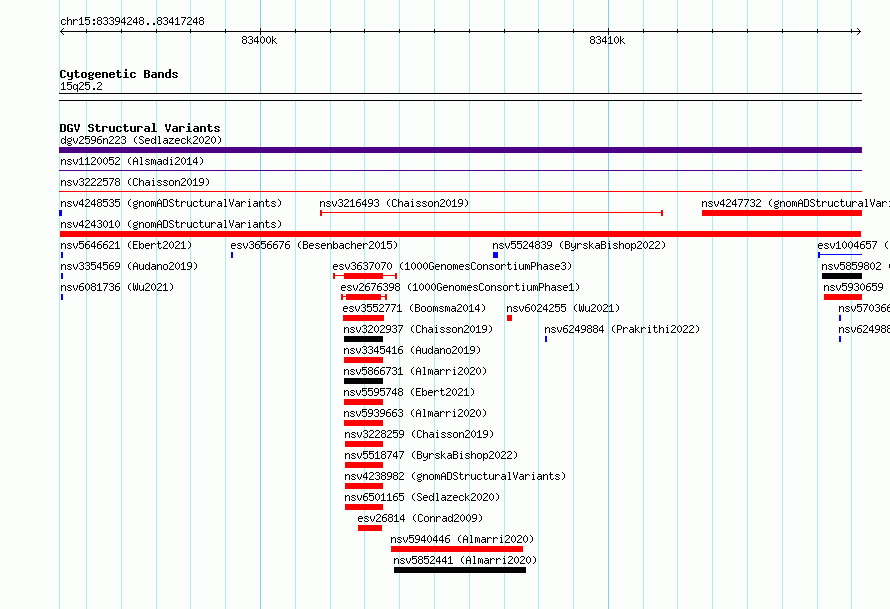Click nsv6501165 (Sedlazeck2020) label
890x609 pixels.
(x=422, y=497)
